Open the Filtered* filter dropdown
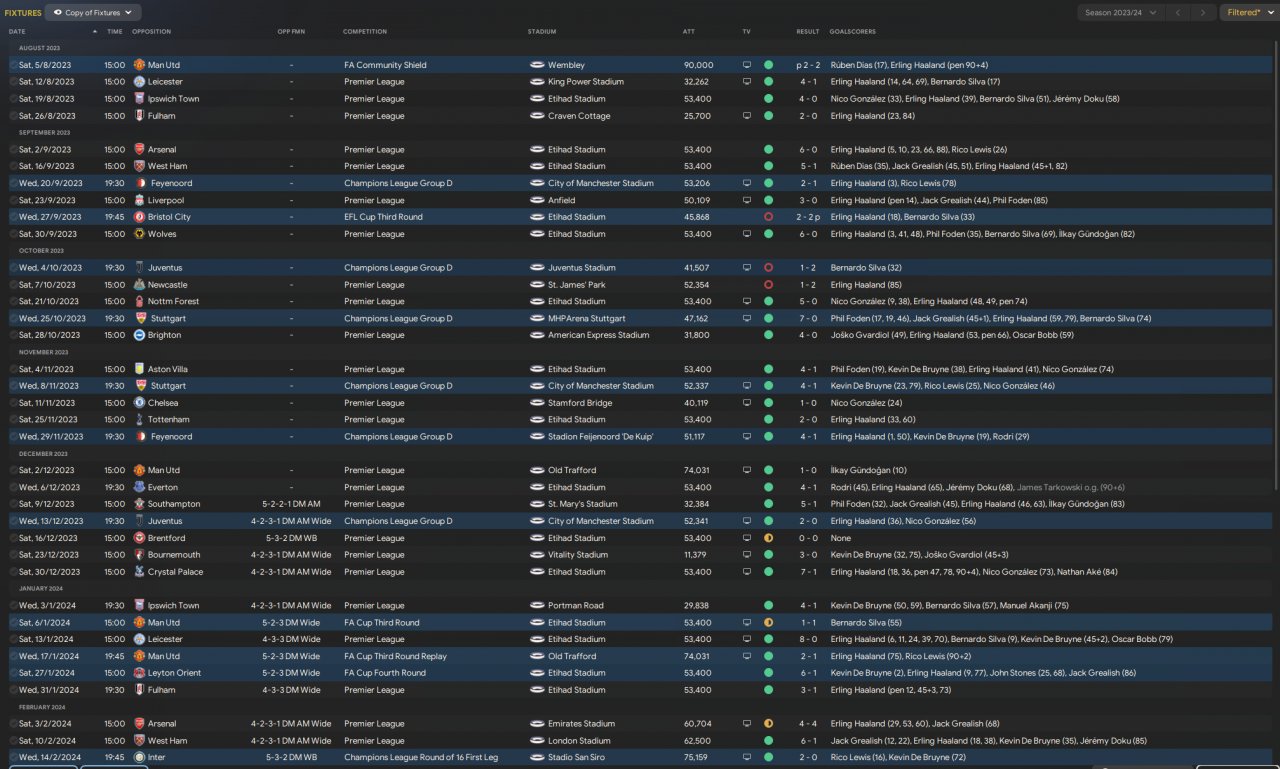Image resolution: width=1280 pixels, height=769 pixels. [x=1248, y=13]
